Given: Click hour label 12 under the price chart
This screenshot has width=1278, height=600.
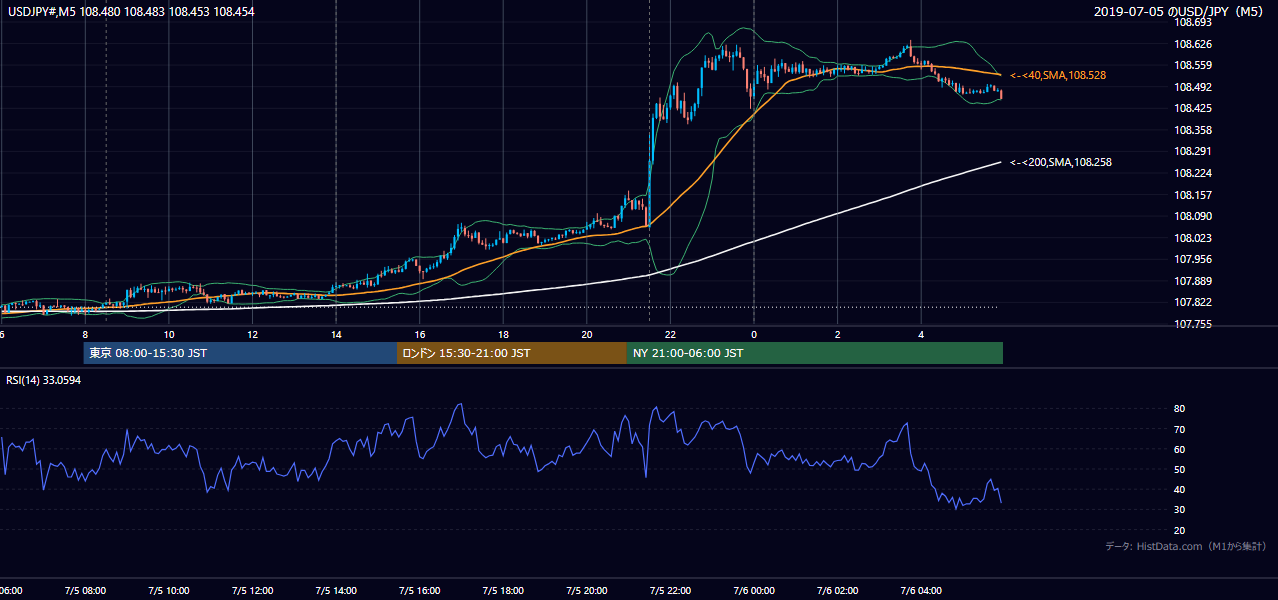Looking at the screenshot, I should pyautogui.click(x=252, y=335).
